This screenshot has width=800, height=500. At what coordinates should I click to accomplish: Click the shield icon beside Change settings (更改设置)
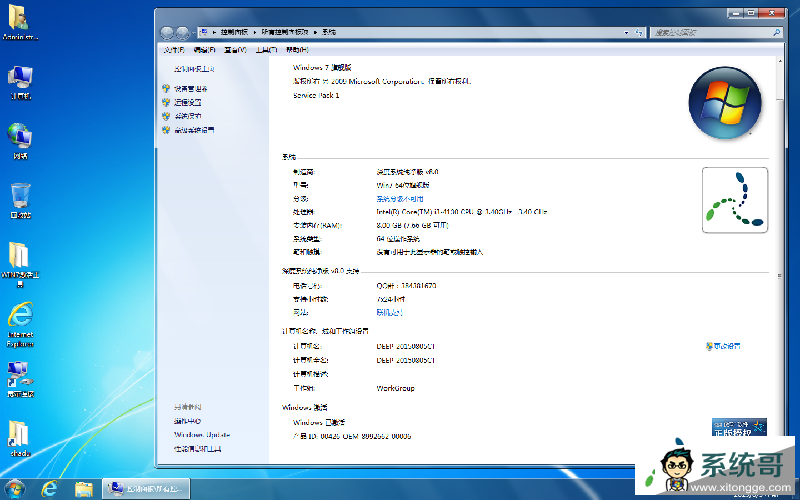(709, 346)
